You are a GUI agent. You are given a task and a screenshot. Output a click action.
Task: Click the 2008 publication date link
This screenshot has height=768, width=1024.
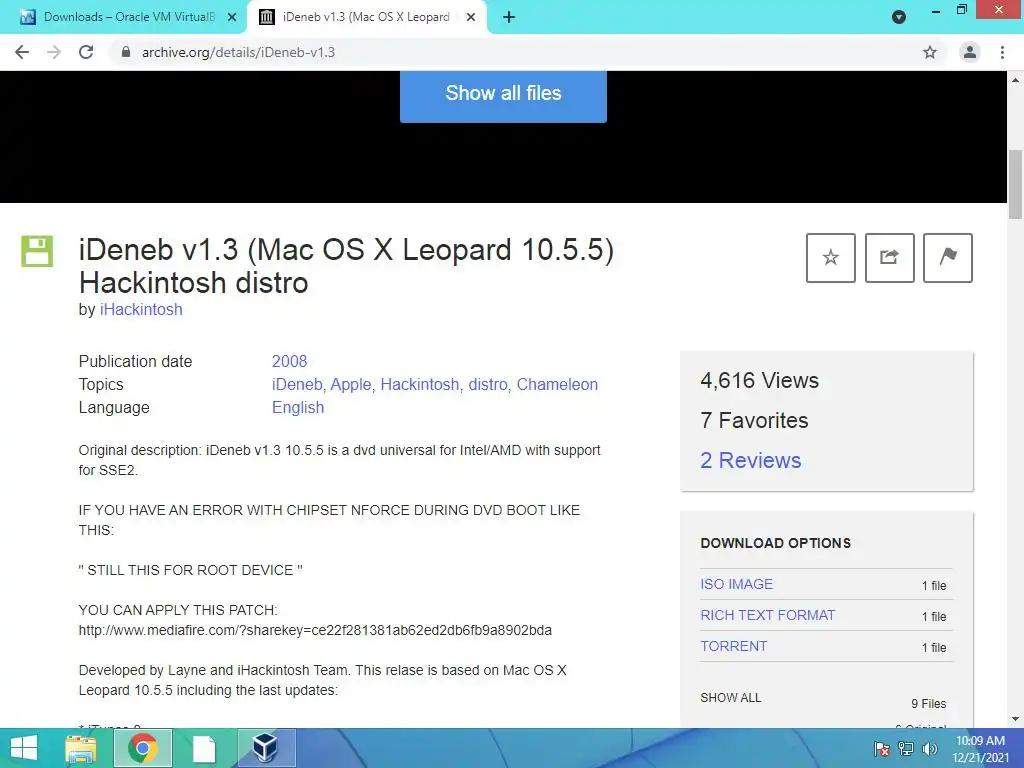(x=289, y=361)
